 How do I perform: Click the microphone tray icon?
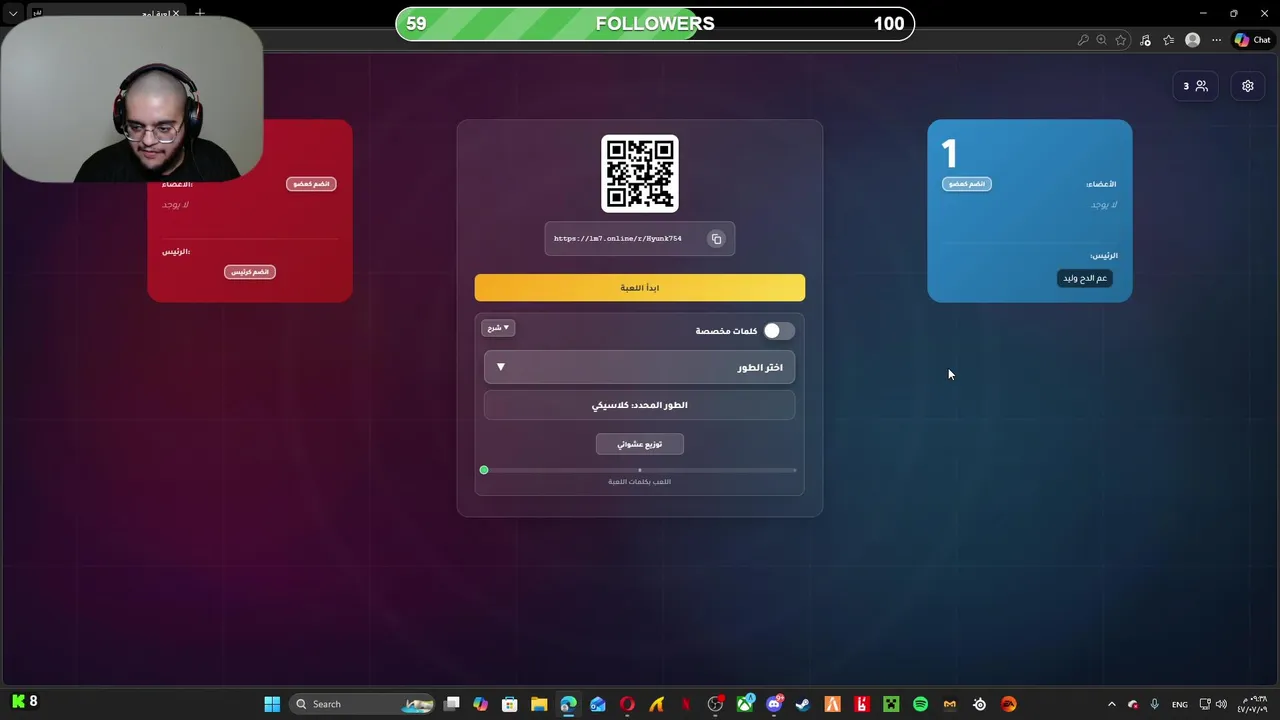pyautogui.click(x=1155, y=704)
